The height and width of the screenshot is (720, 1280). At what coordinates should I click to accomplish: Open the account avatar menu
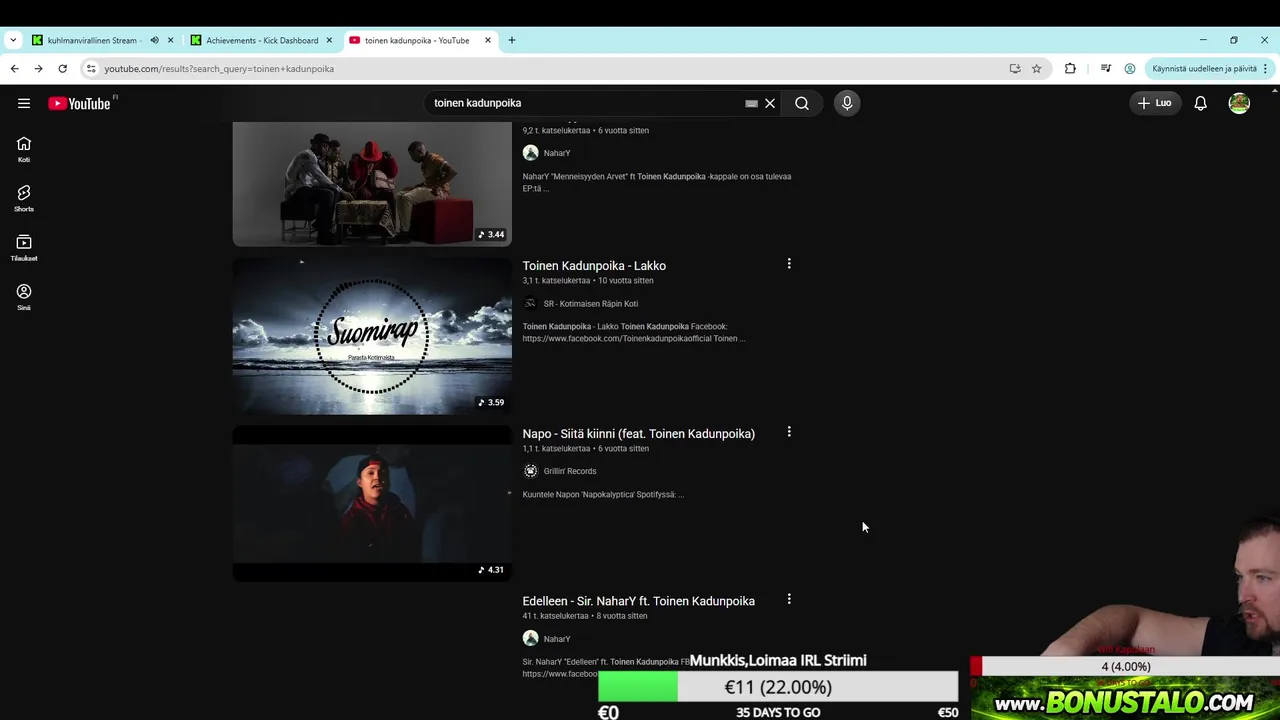[x=1239, y=103]
